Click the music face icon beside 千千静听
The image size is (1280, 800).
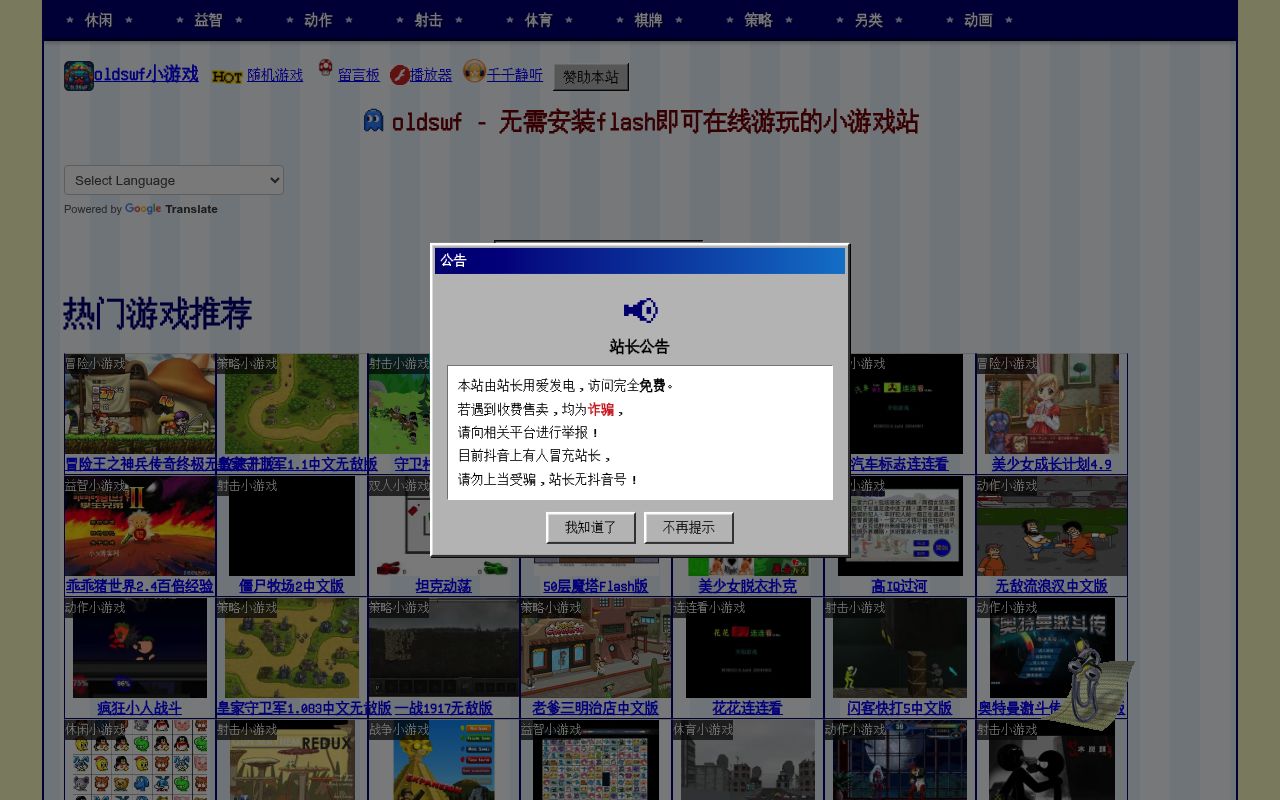click(x=474, y=71)
